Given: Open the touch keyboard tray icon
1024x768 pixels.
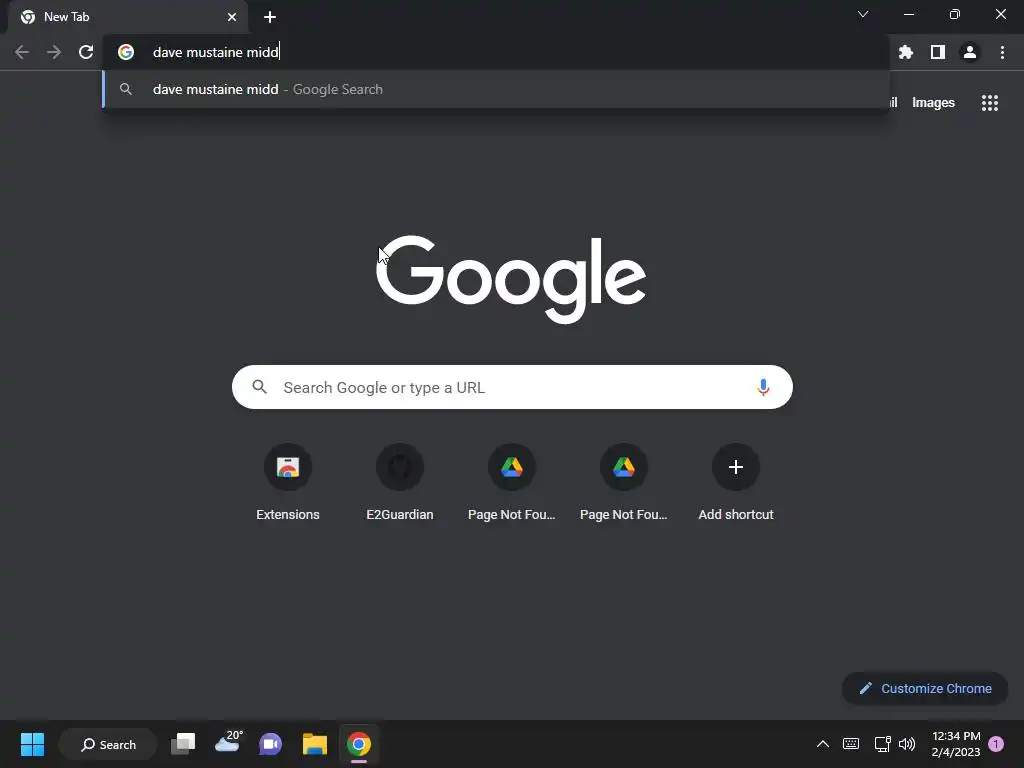Looking at the screenshot, I should point(851,744).
